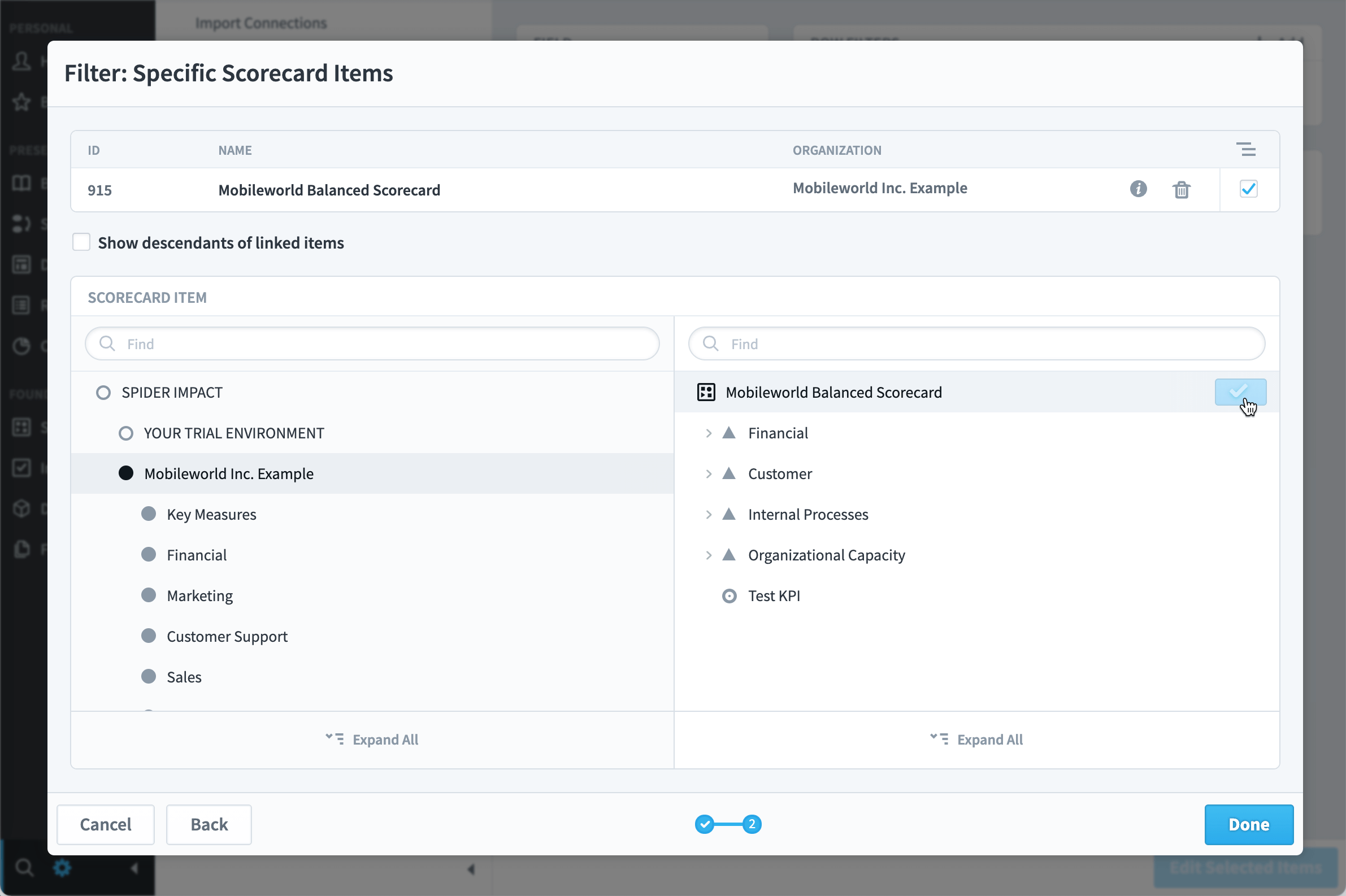
Task: Select the Marketing organization
Action: coord(199,596)
